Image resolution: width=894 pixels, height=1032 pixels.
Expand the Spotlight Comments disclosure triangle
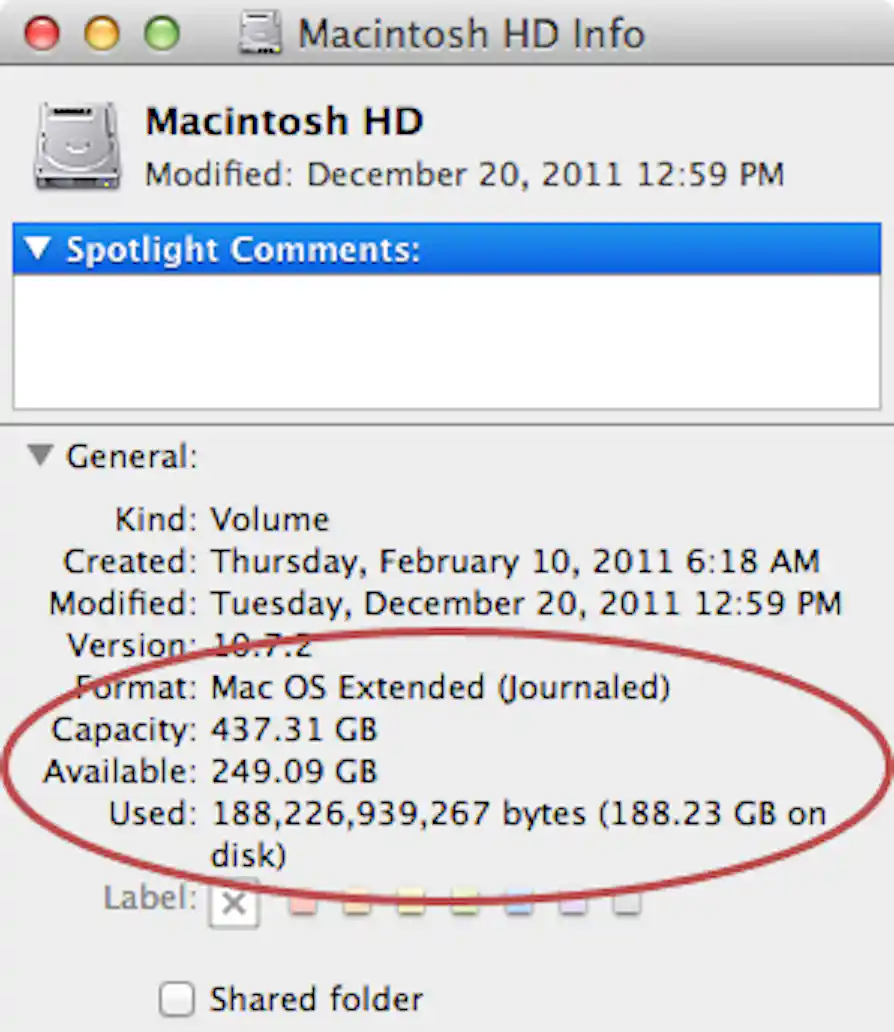click(x=37, y=249)
